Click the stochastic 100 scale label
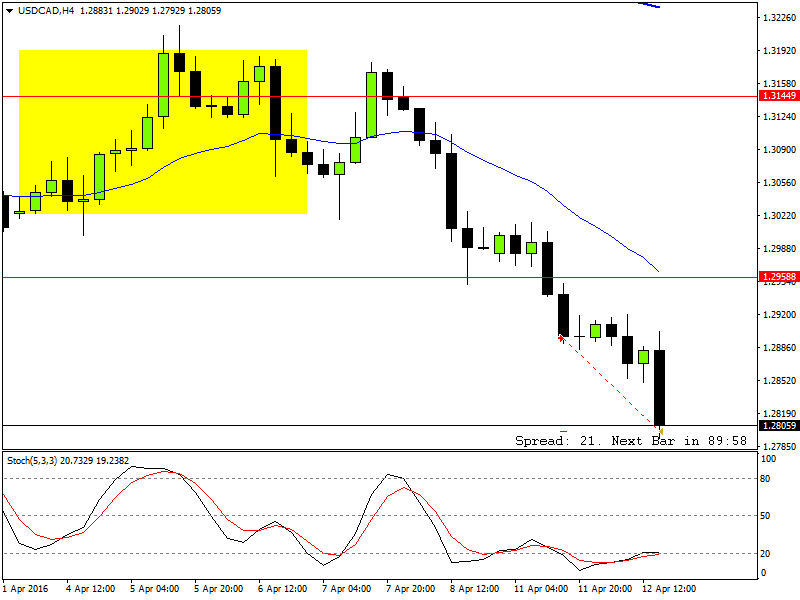 click(768, 459)
